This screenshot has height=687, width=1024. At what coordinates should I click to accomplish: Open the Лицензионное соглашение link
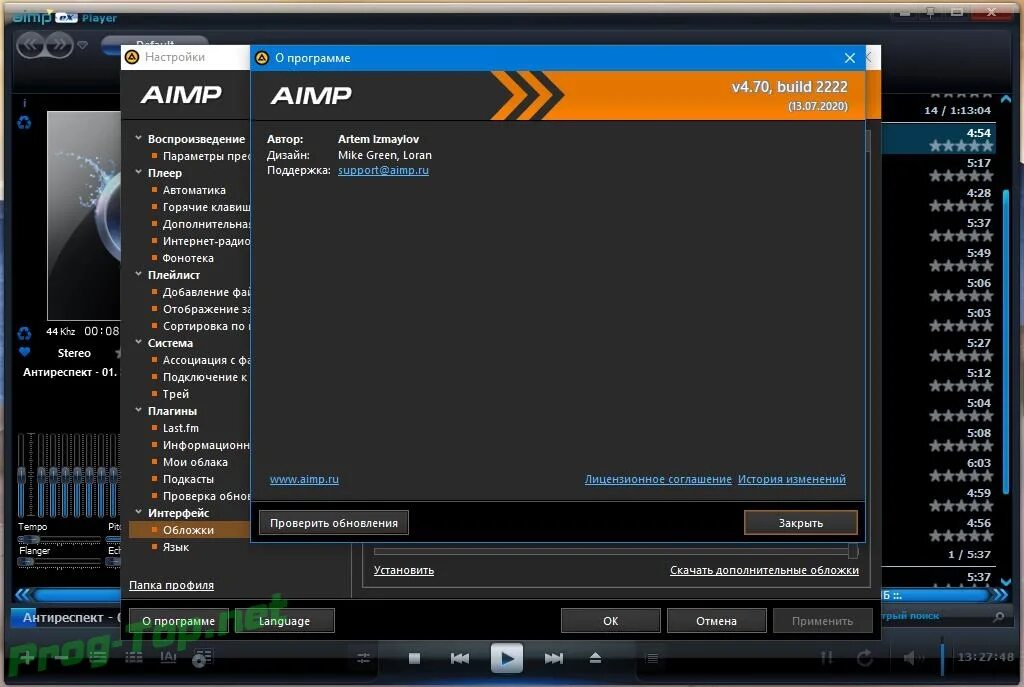658,479
